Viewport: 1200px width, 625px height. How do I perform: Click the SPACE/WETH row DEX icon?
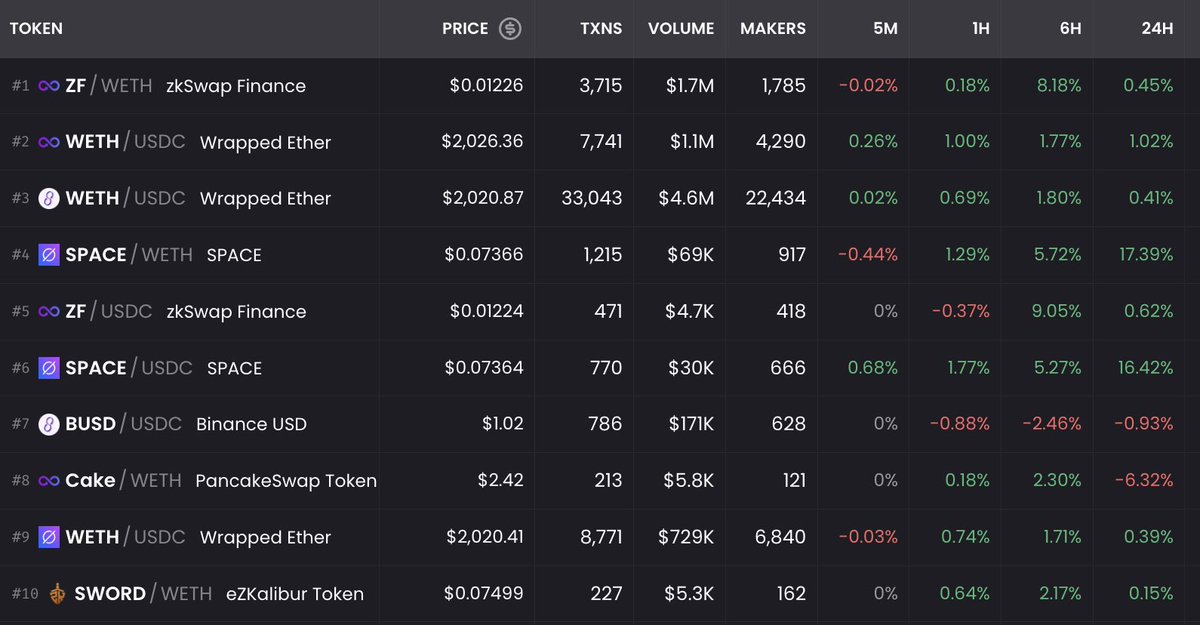click(x=49, y=255)
